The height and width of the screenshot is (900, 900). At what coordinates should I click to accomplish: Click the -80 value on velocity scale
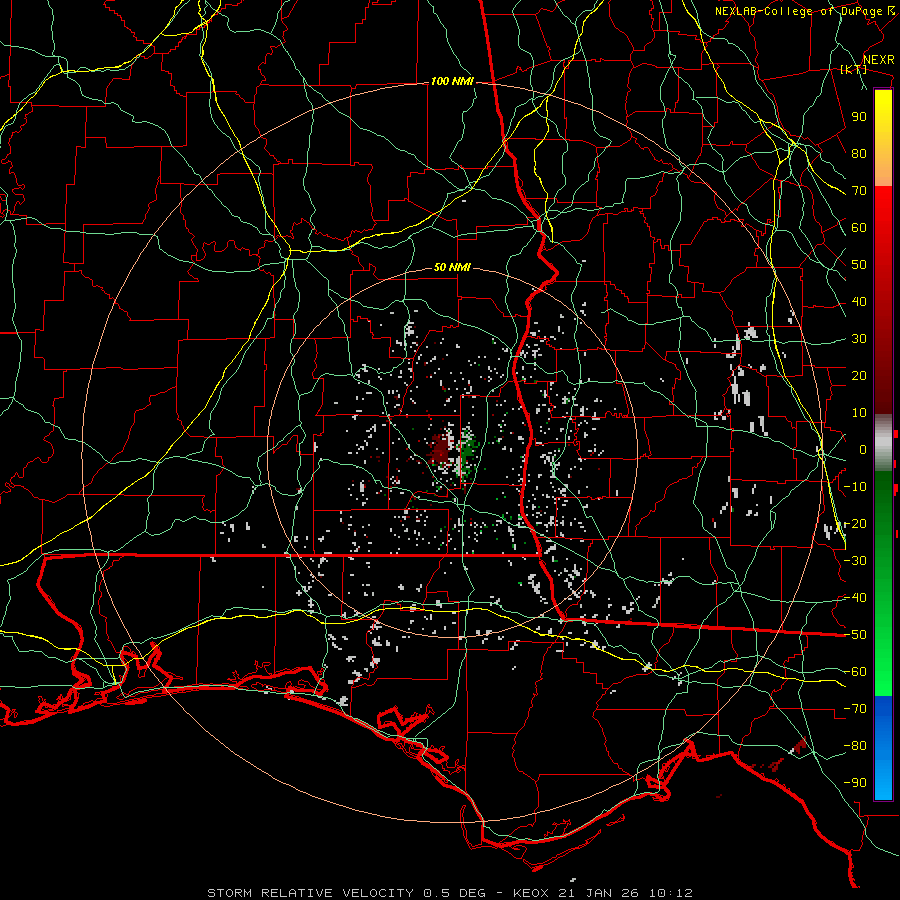pos(856,746)
